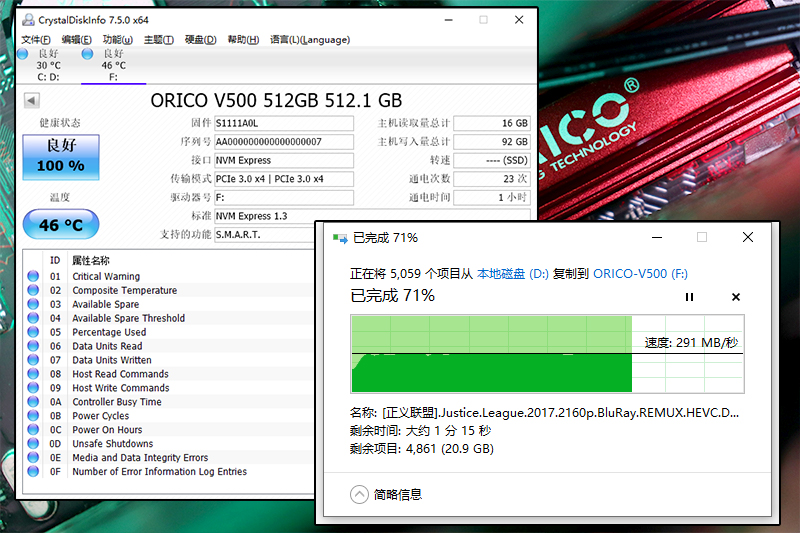Screen dimensions: 800x533
Task: Click the copy speed progress graph
Action: (547, 354)
